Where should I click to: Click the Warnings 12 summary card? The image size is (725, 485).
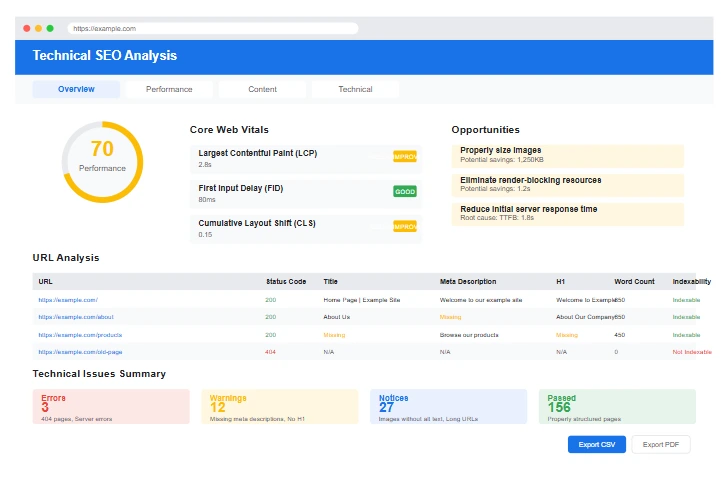tap(280, 406)
